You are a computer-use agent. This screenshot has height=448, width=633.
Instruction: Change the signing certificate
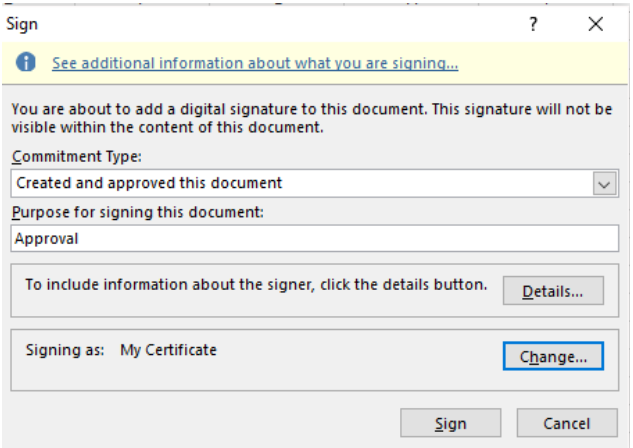tap(553, 356)
